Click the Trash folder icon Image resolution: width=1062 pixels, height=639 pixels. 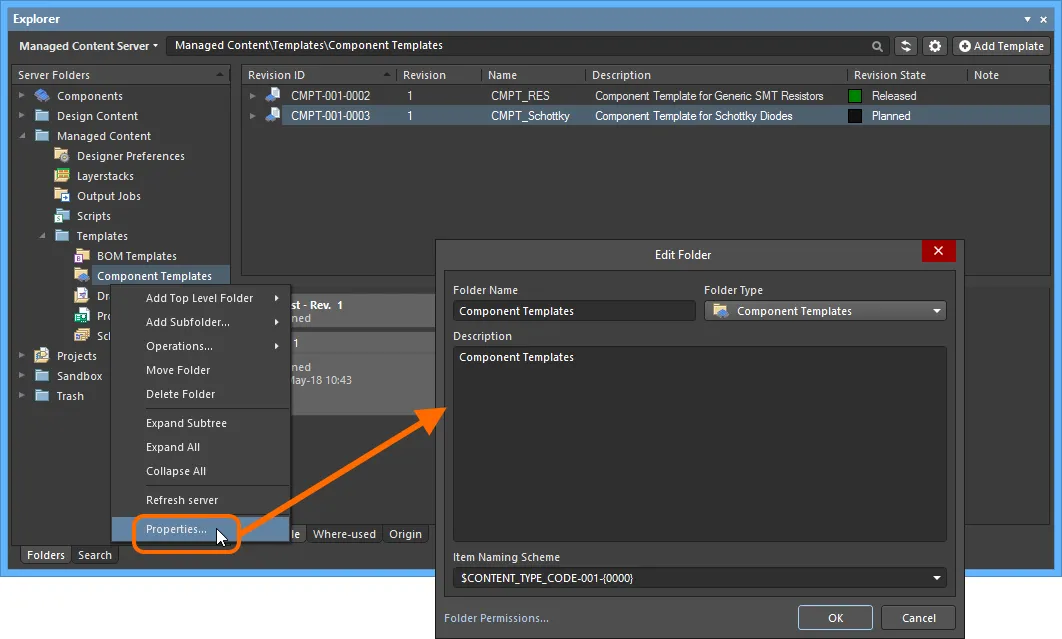coord(42,395)
